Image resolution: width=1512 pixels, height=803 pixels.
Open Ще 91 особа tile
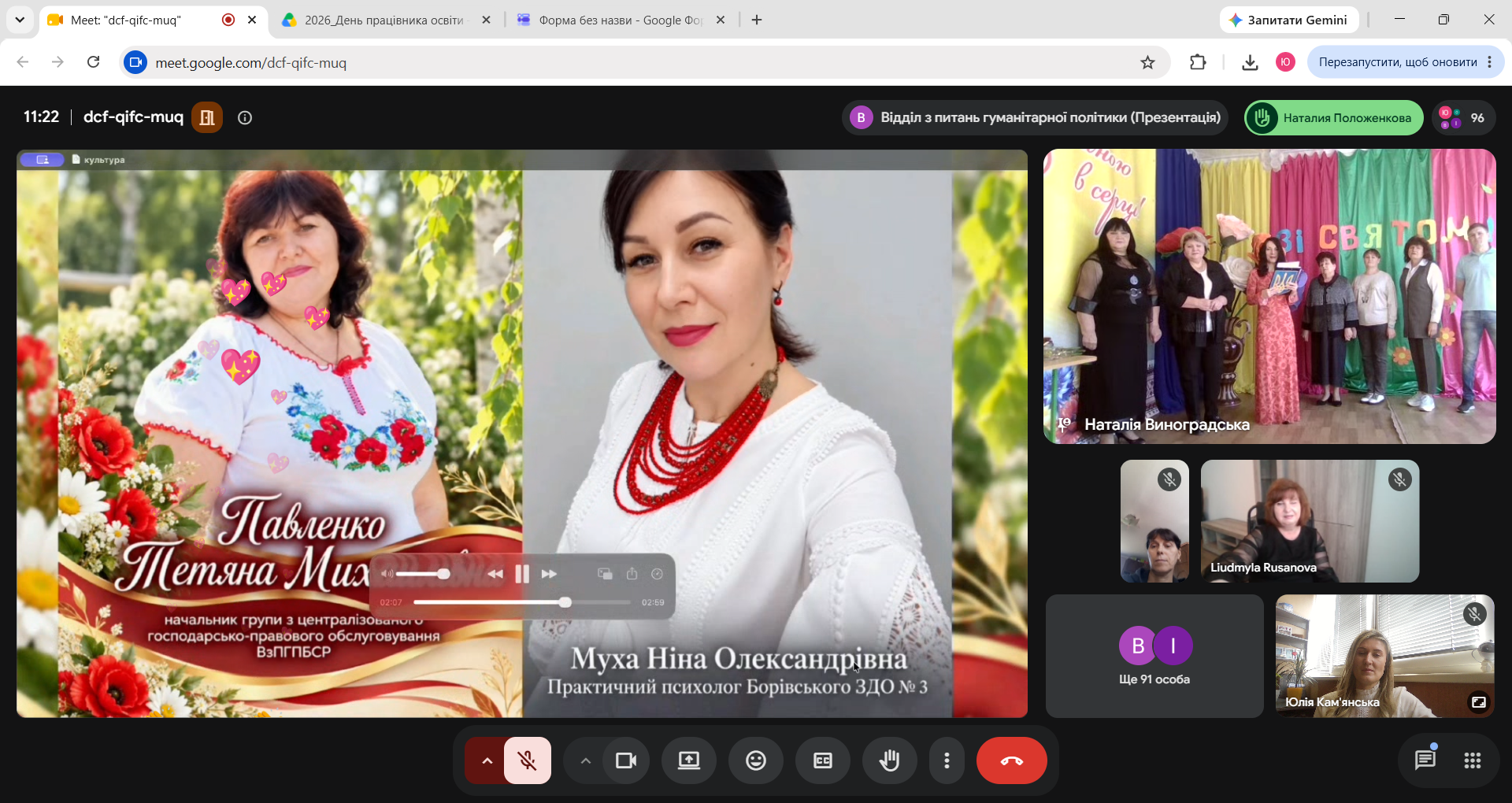[x=1154, y=656]
